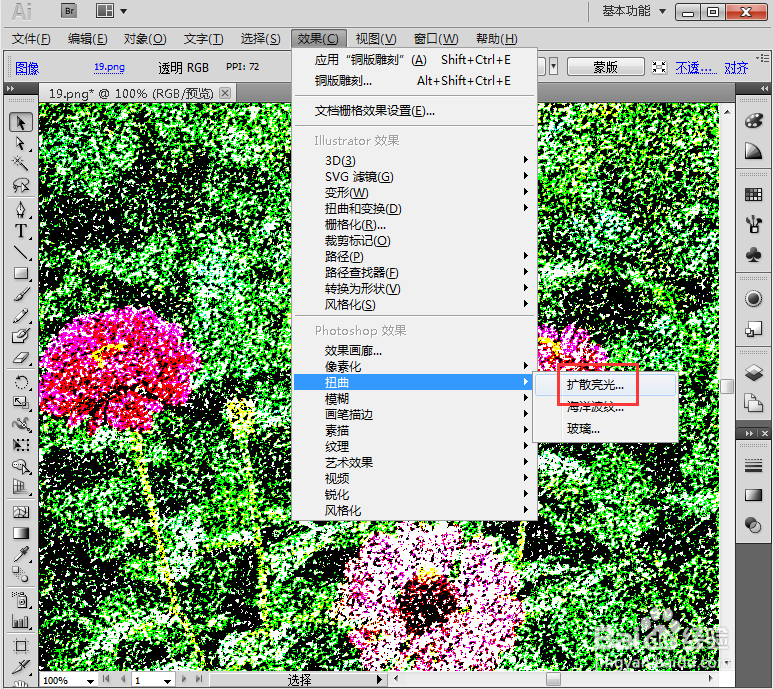
Task: Open the 基本功能 workspace switcher
Action: [634, 11]
